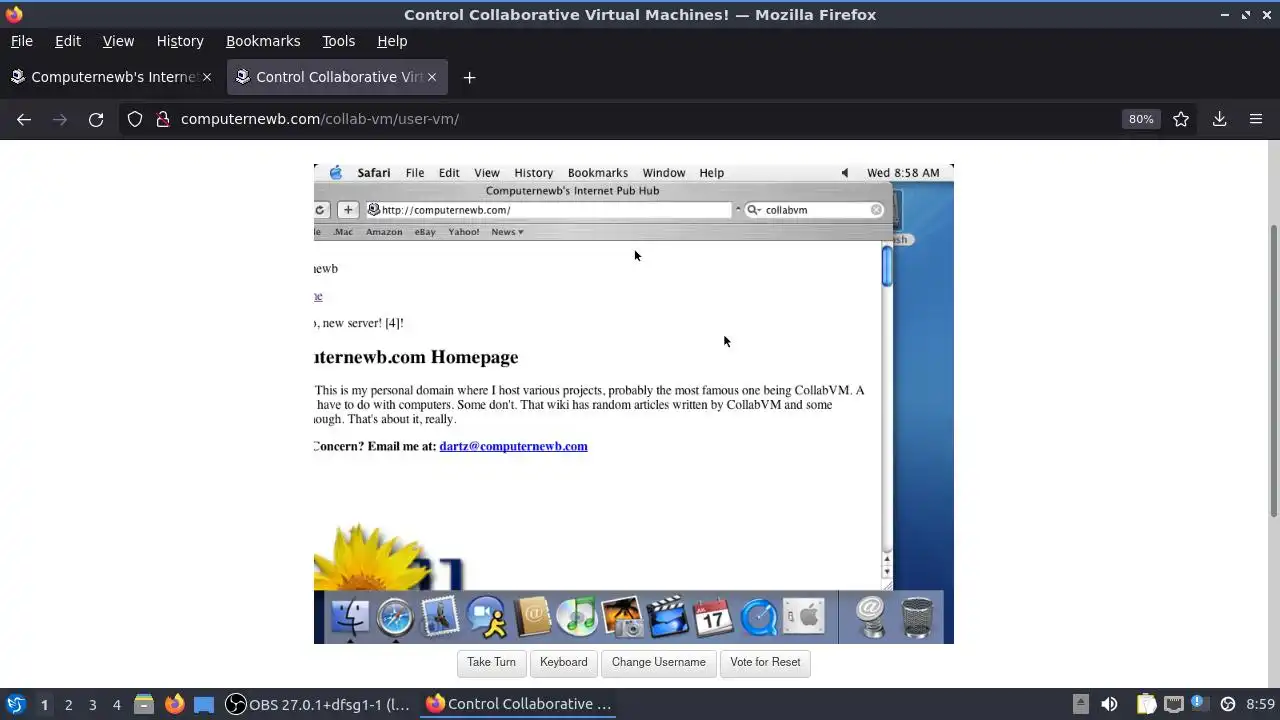
Task: Click the Vote for Reset button
Action: (765, 662)
